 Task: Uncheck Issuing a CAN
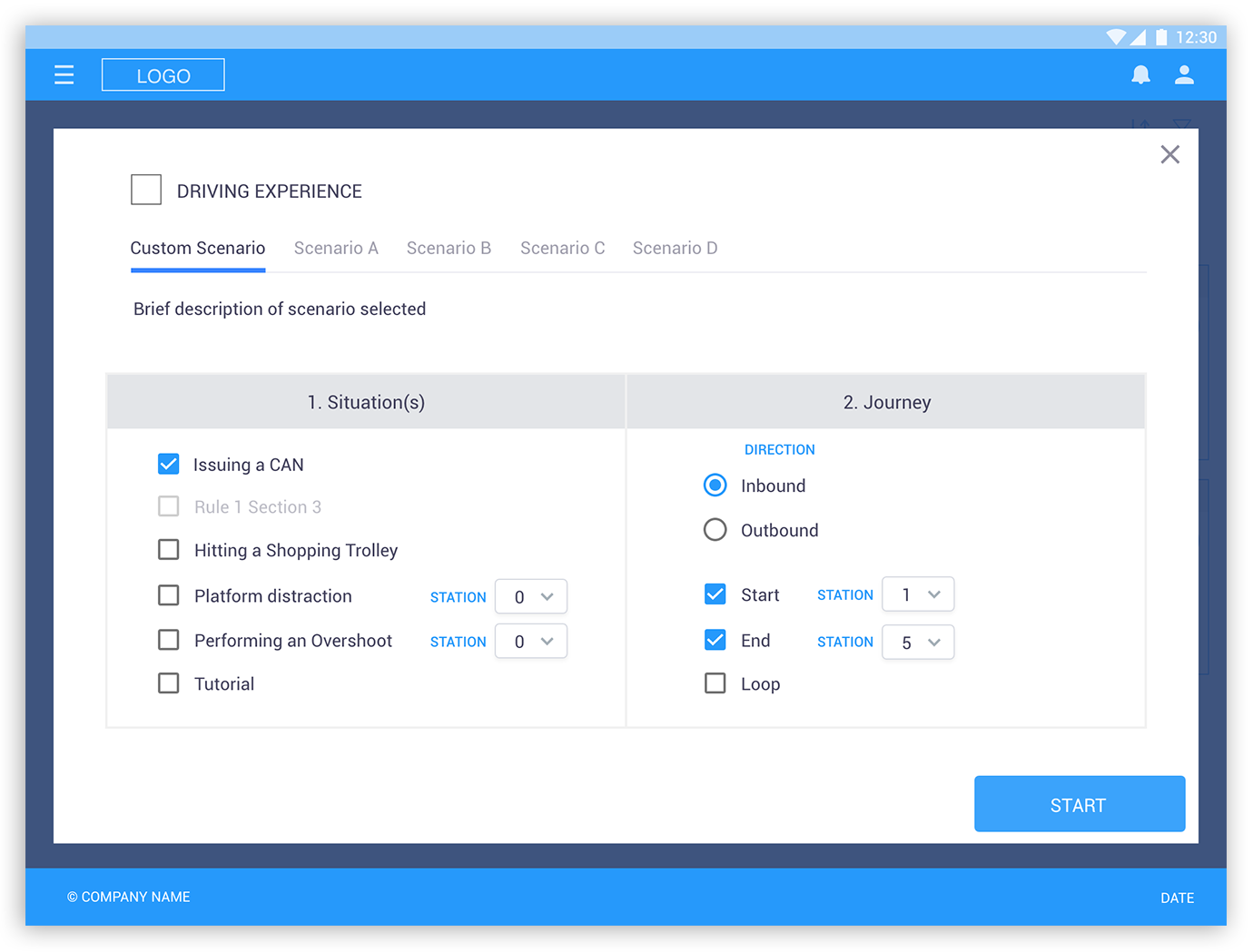169,465
